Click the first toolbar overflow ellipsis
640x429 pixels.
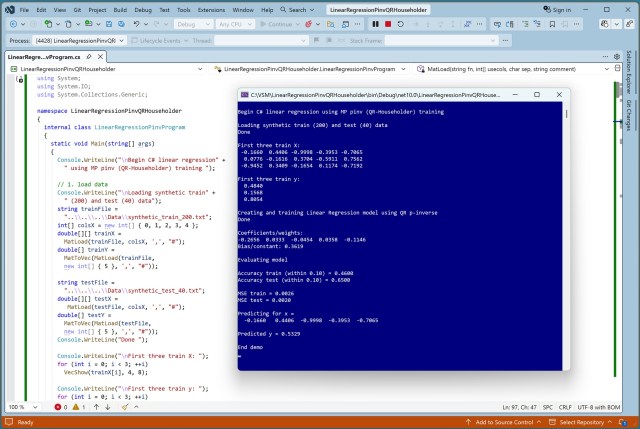coord(358,24)
